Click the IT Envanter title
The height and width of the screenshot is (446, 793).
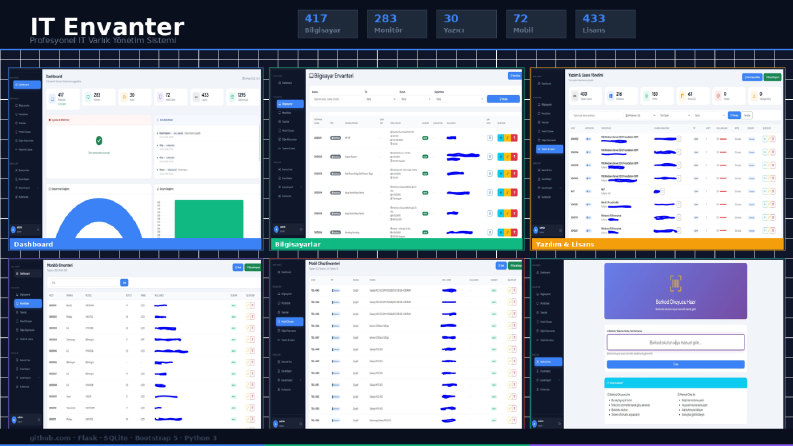point(107,27)
